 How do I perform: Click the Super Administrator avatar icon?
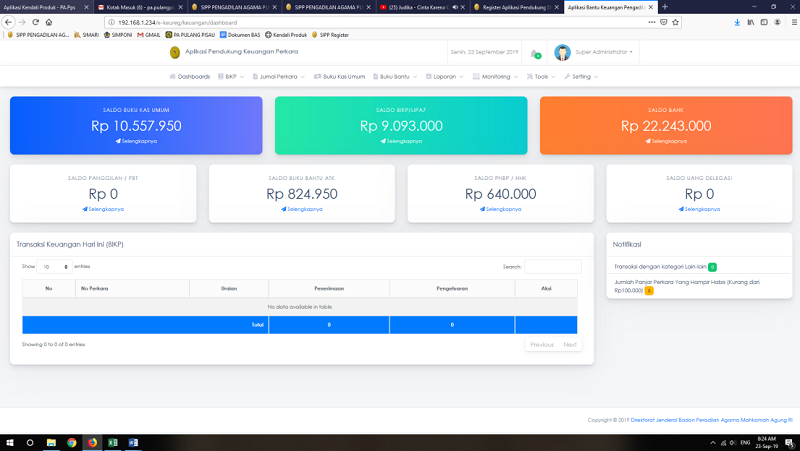(x=562, y=52)
